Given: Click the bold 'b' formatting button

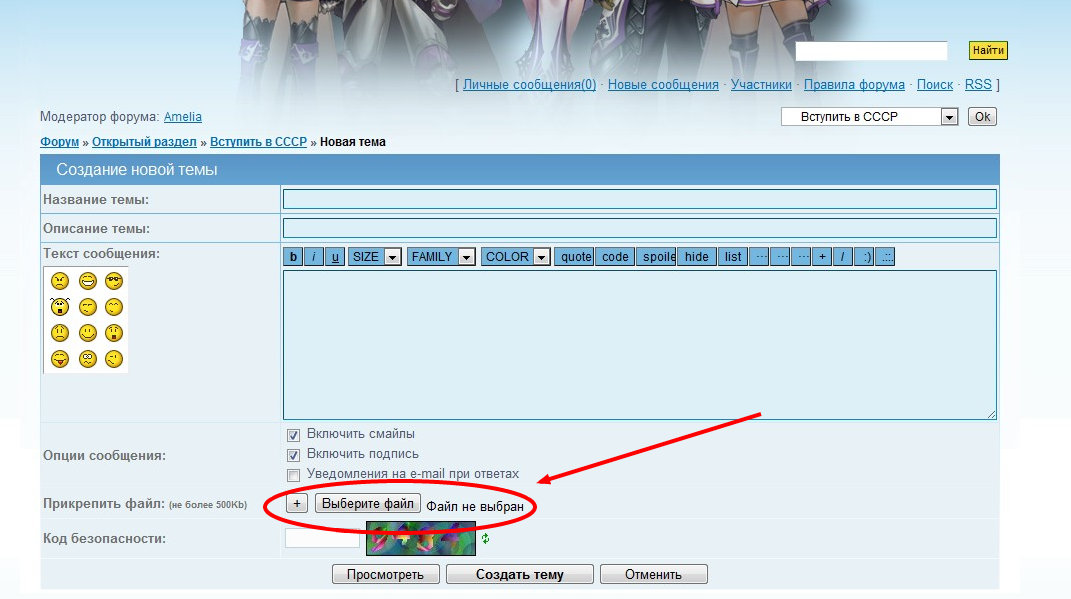Looking at the screenshot, I should [293, 257].
